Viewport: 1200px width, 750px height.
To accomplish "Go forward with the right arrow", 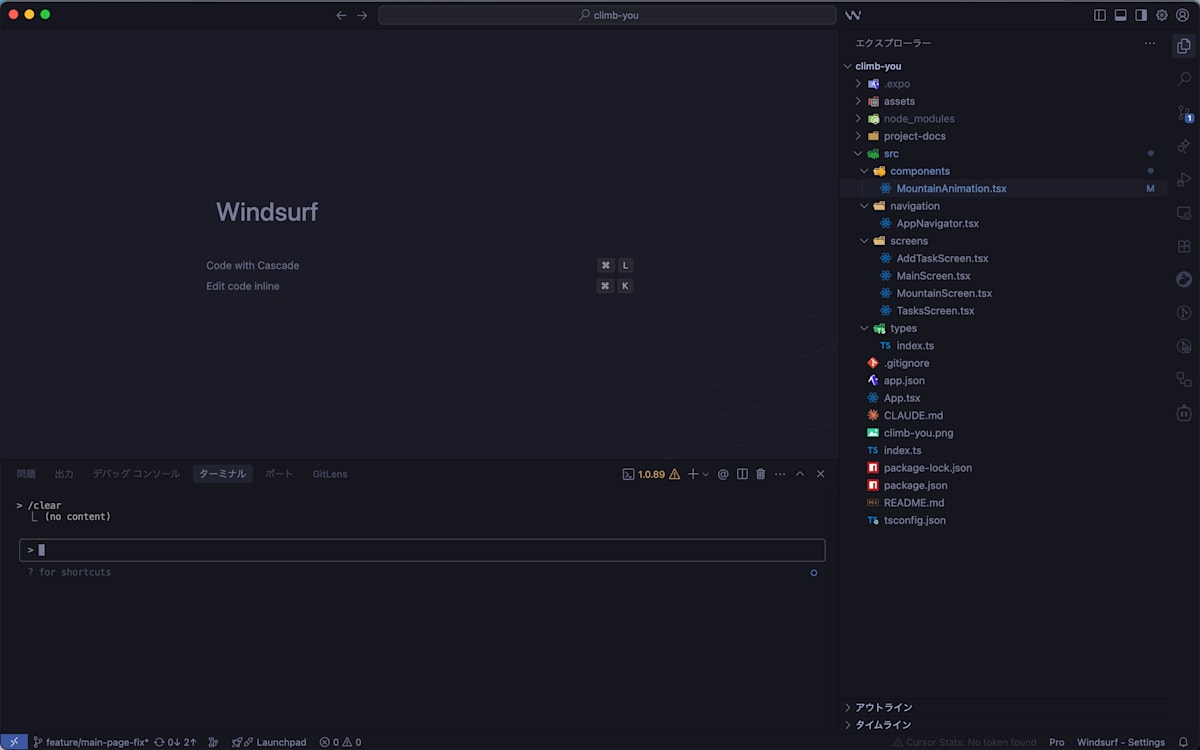I will pyautogui.click(x=362, y=15).
